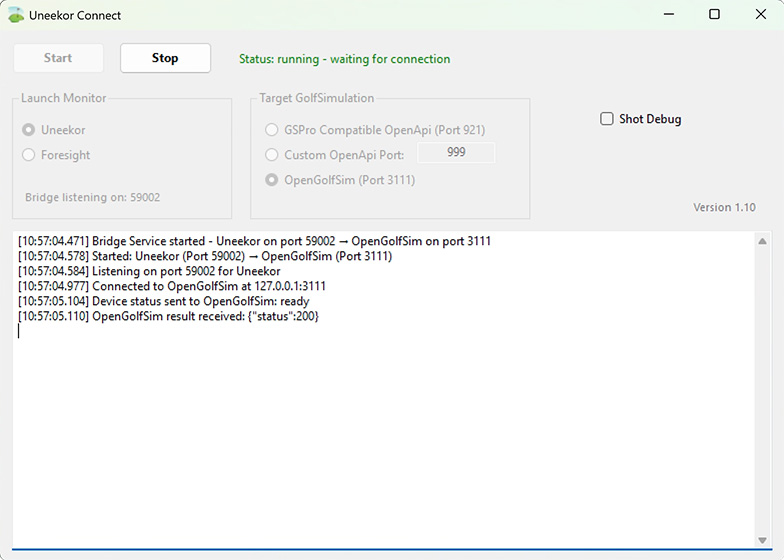
Task: Select GSPro Compatible OpenApi (Port 921)
Action: pyautogui.click(x=272, y=130)
